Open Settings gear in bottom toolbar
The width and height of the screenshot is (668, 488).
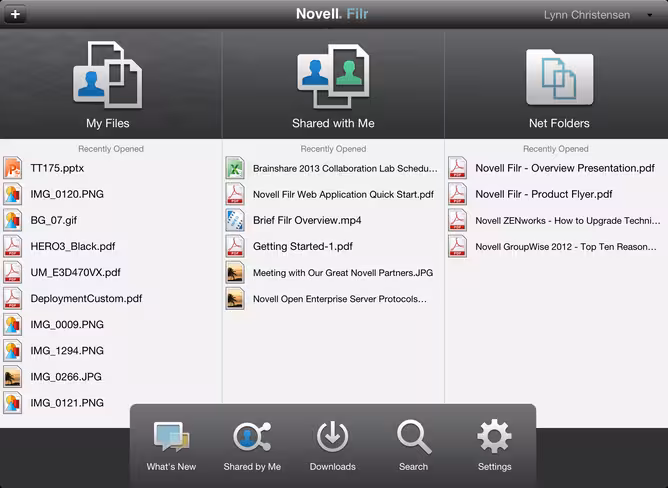[x=495, y=446]
